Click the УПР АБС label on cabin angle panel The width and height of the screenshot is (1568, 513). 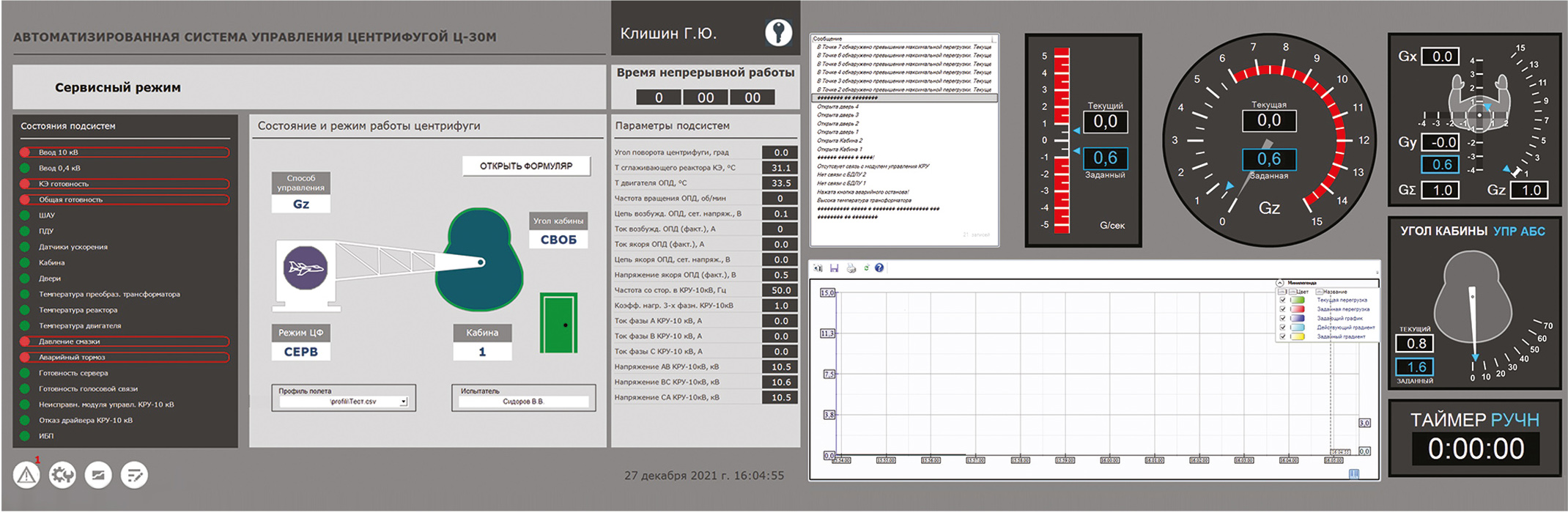[x=1519, y=231]
